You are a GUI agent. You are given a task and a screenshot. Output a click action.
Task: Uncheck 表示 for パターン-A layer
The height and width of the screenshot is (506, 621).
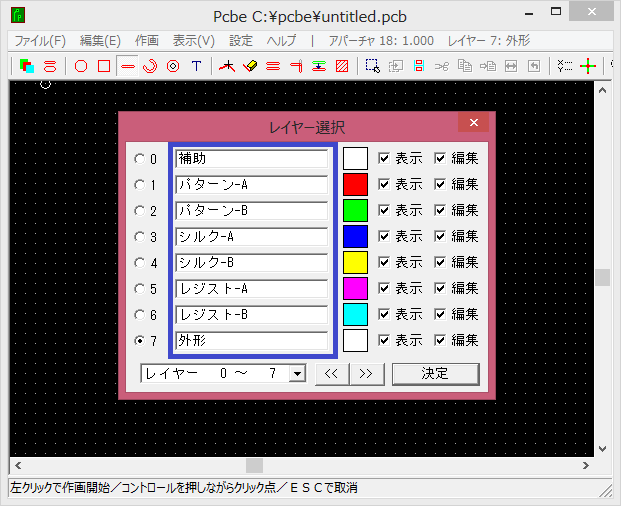point(384,185)
